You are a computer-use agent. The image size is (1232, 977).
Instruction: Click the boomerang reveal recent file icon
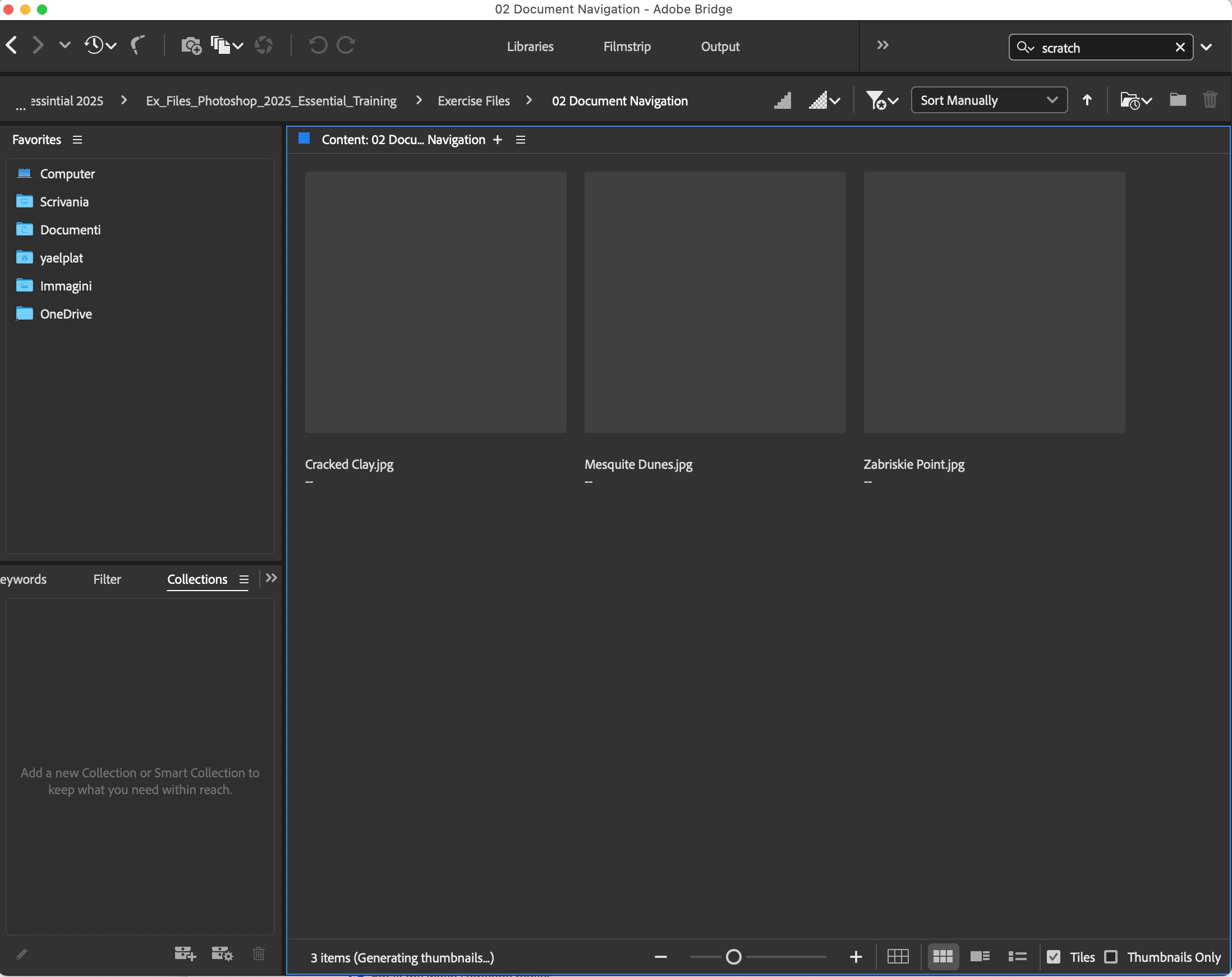[x=137, y=45]
